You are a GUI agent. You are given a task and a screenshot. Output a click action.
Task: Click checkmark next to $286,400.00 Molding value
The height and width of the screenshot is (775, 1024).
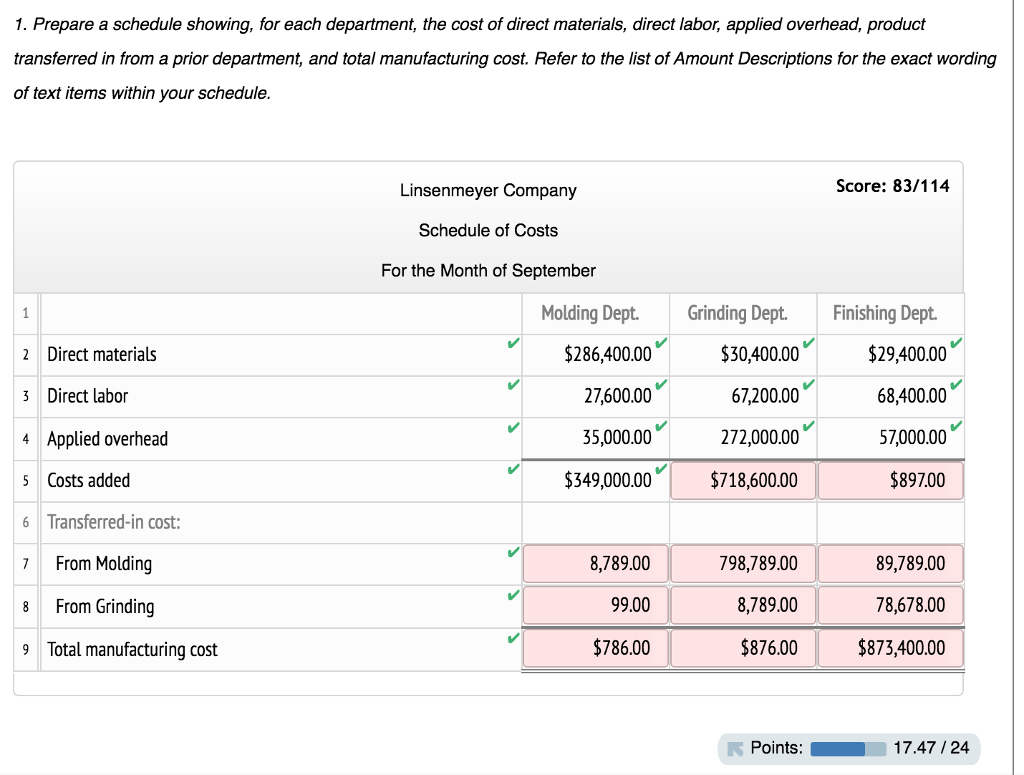(x=662, y=343)
